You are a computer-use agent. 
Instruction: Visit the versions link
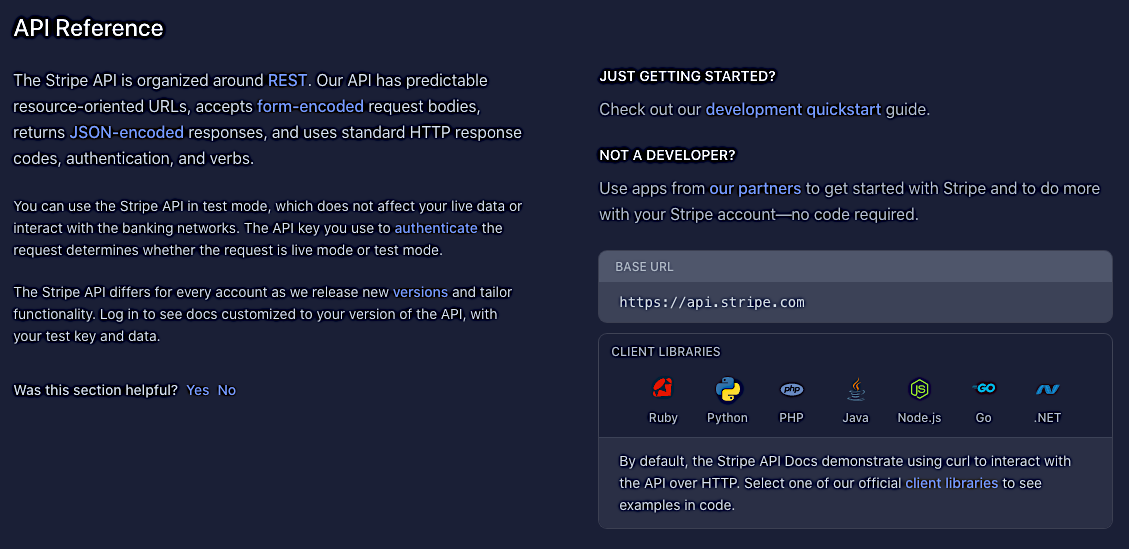pos(420,292)
